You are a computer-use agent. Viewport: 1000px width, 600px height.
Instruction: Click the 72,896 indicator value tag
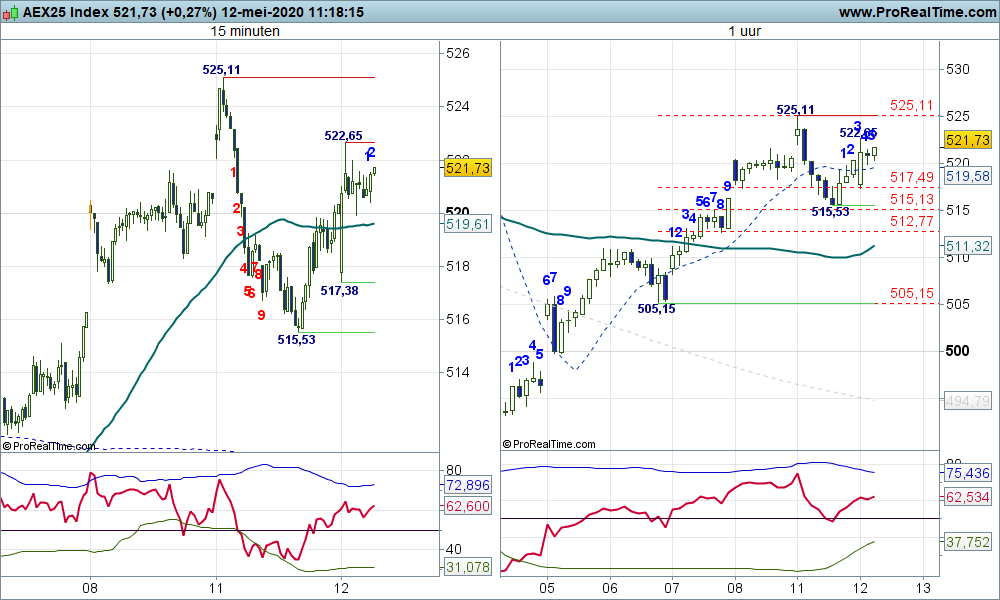tap(468, 485)
